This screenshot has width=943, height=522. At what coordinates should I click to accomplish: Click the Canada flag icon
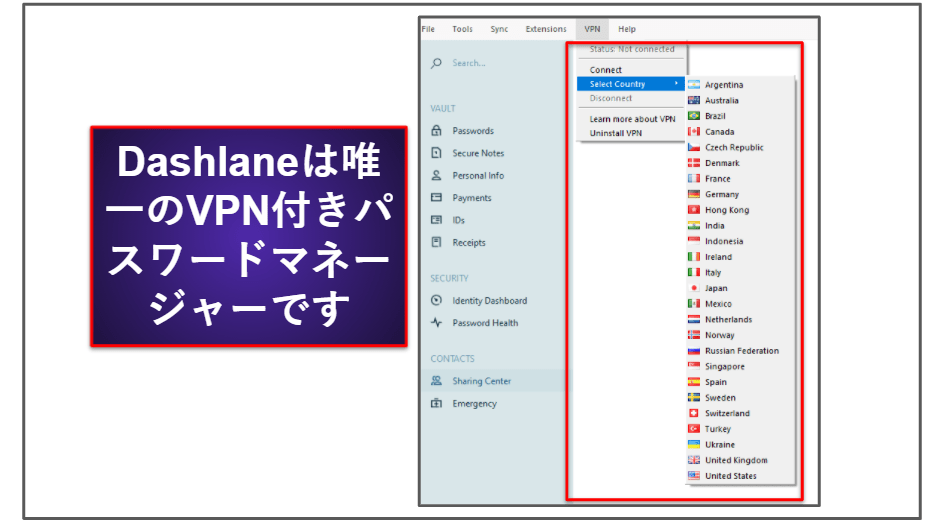point(693,132)
